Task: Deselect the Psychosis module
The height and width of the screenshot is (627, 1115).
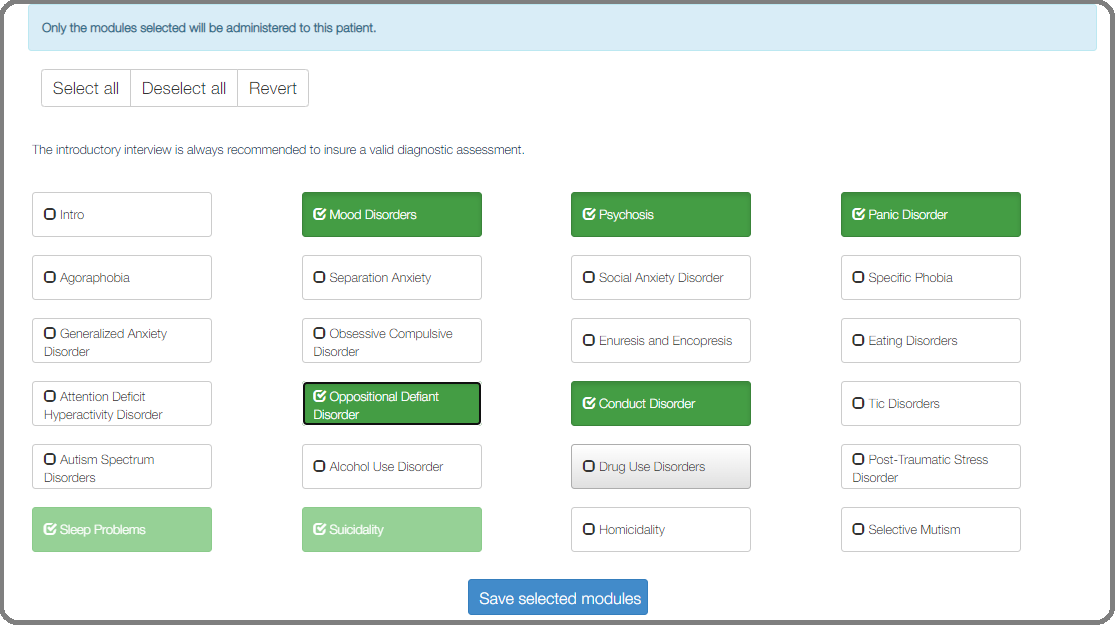Action: click(661, 214)
